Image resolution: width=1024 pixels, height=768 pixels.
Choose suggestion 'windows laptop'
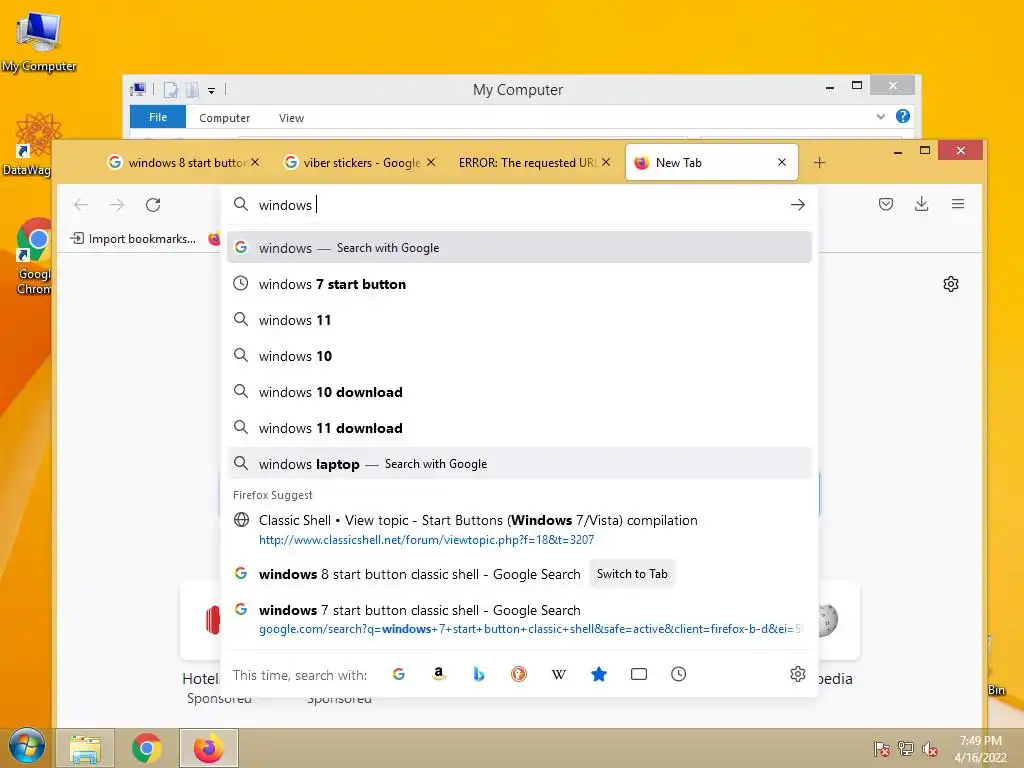tap(519, 464)
